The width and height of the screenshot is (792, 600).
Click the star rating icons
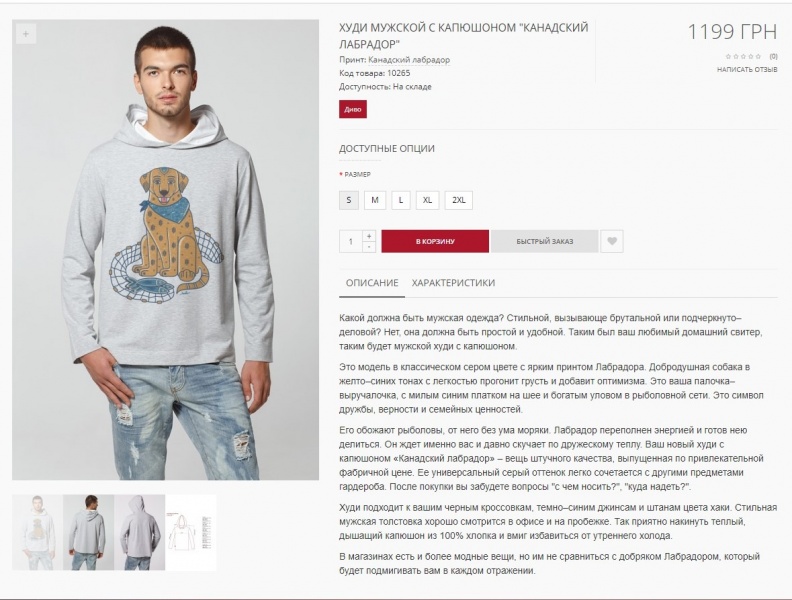point(743,57)
